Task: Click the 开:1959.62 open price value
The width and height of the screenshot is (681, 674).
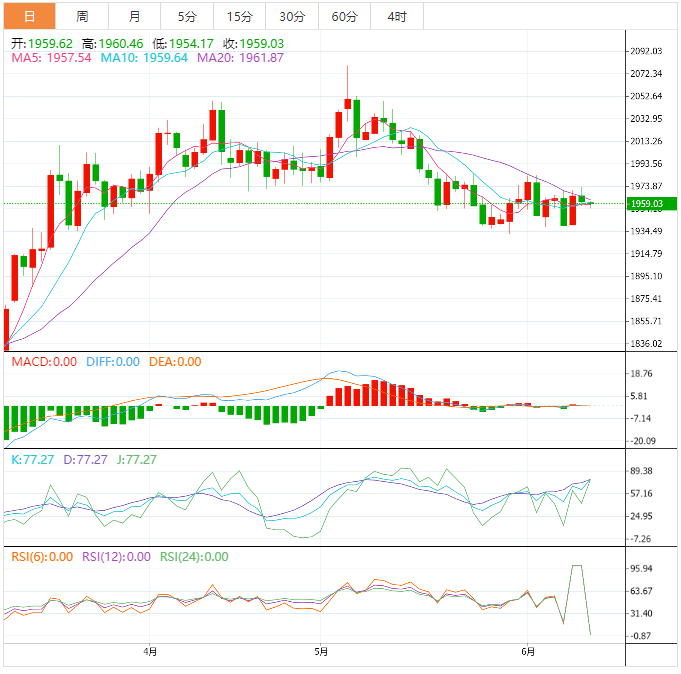Action: 42,43
